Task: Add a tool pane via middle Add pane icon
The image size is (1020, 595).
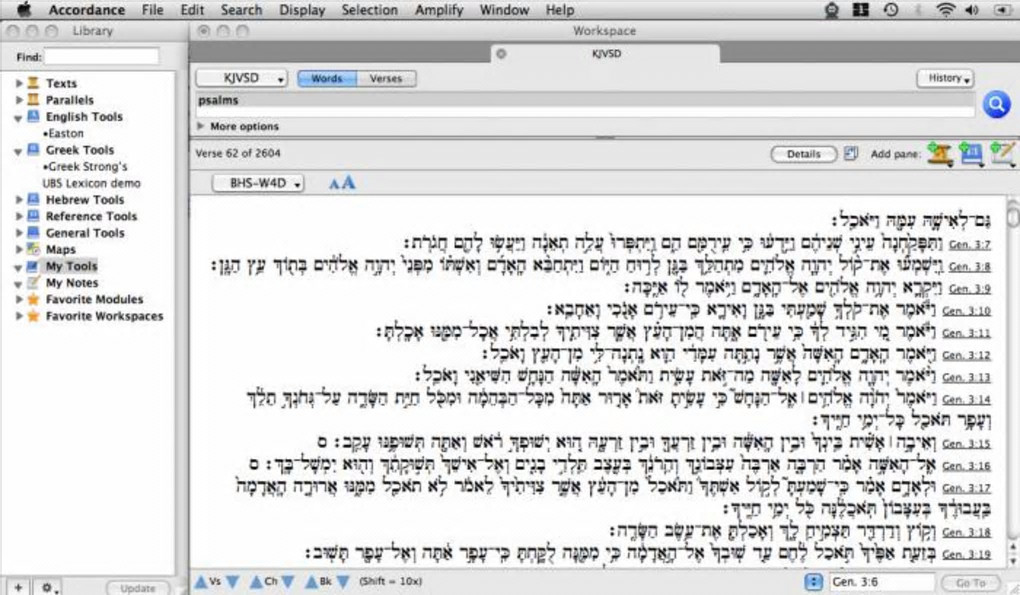Action: coord(971,154)
